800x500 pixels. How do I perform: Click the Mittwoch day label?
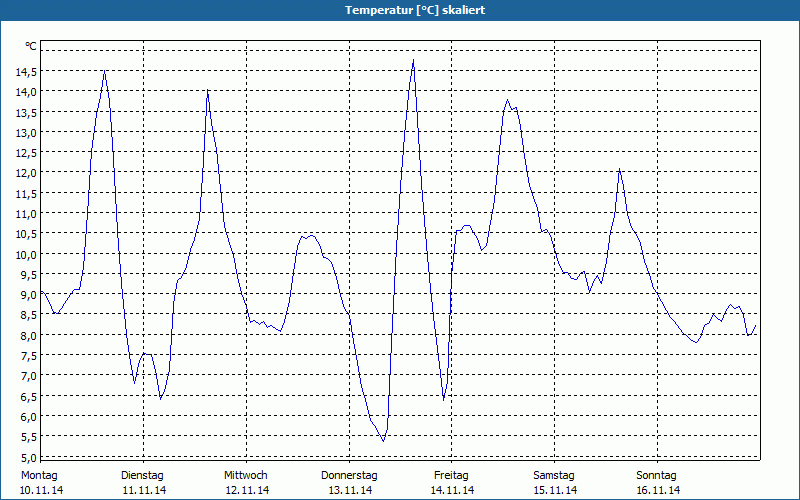[245, 475]
